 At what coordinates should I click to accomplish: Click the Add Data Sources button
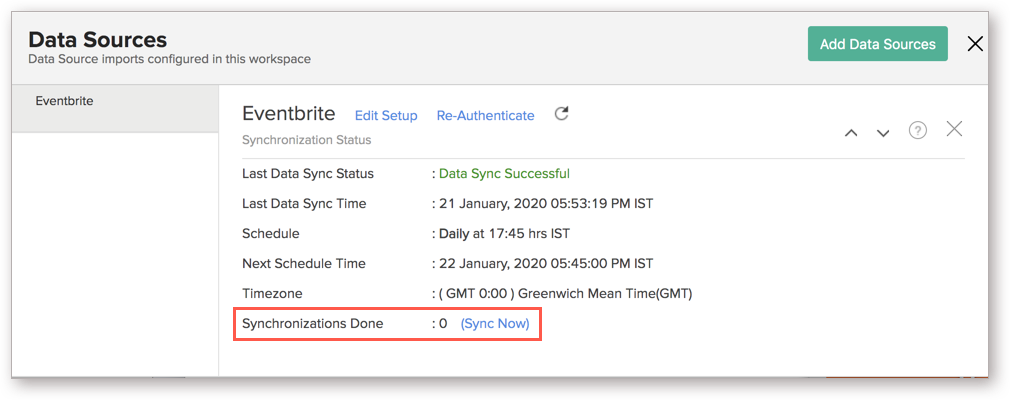tap(877, 44)
